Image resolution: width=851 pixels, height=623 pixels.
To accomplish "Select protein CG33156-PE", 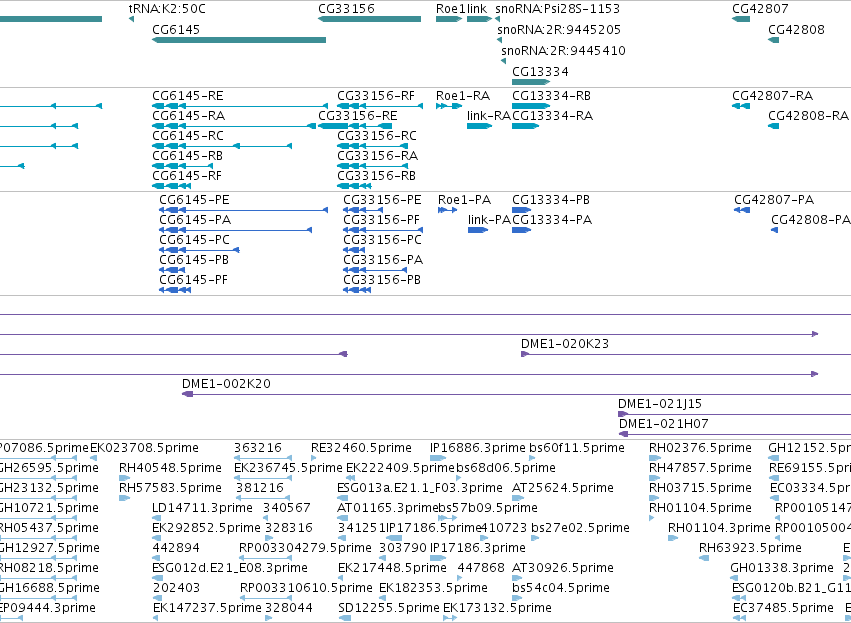I will click(x=363, y=210).
